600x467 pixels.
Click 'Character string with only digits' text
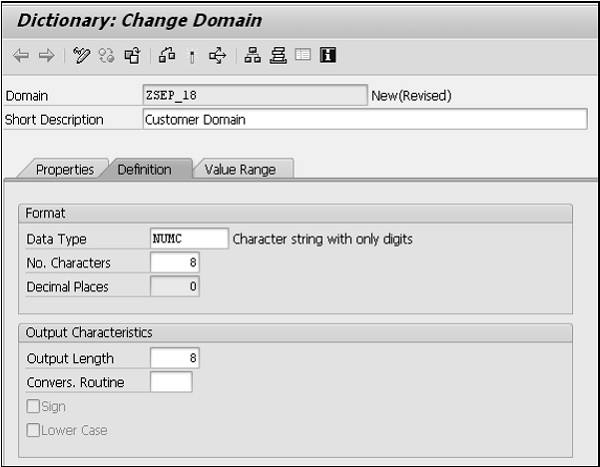tap(323, 239)
